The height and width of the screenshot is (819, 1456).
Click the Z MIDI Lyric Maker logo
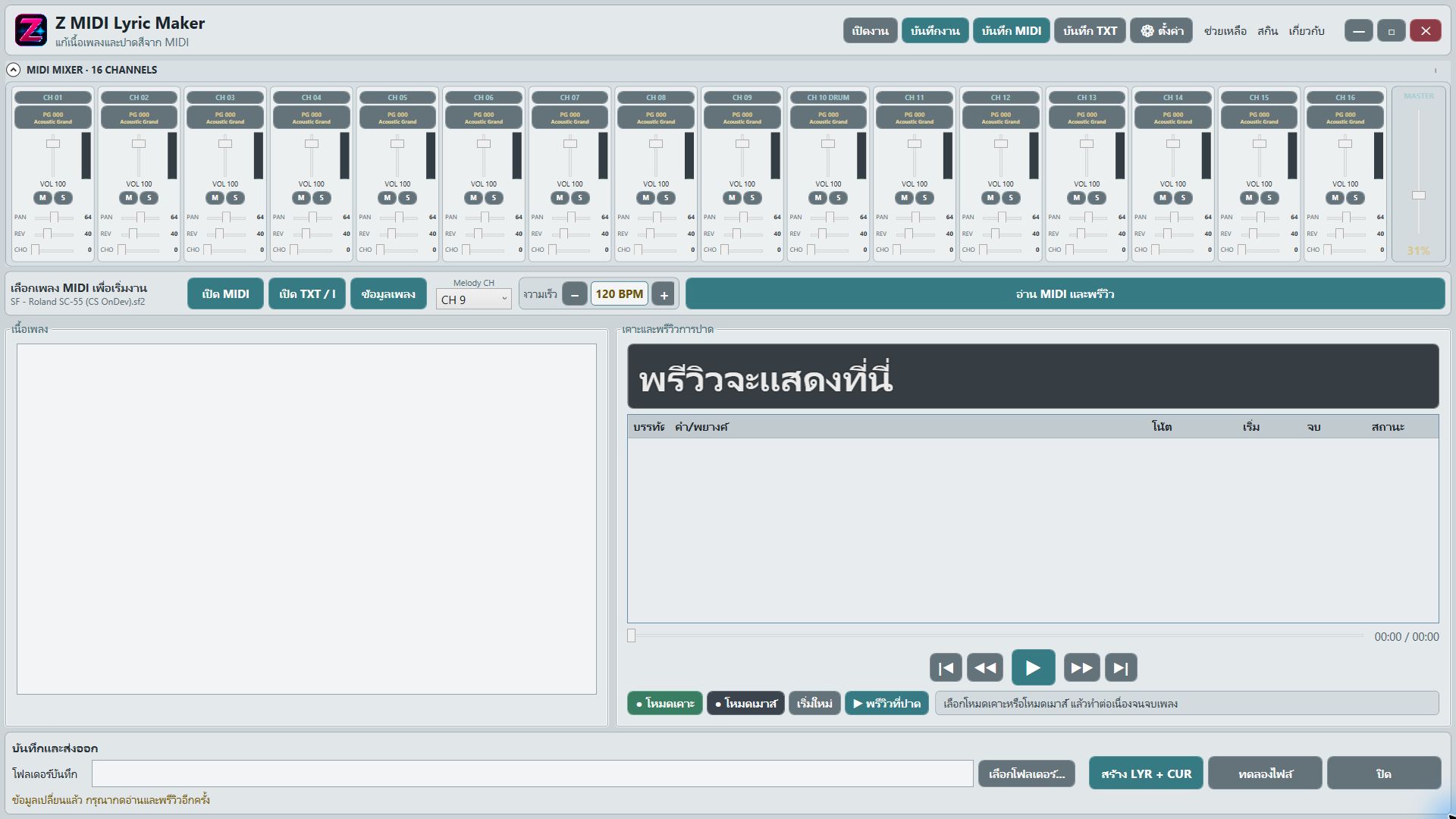pos(31,30)
